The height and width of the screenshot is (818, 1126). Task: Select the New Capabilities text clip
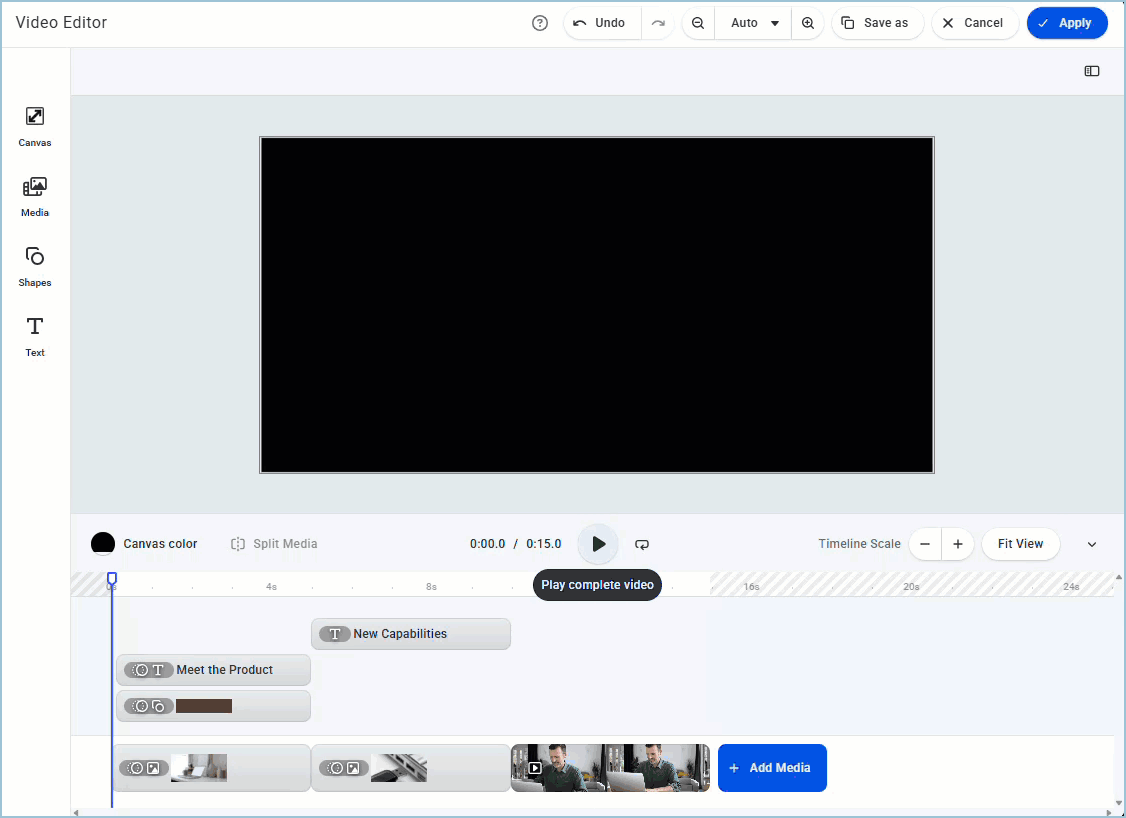coord(411,634)
